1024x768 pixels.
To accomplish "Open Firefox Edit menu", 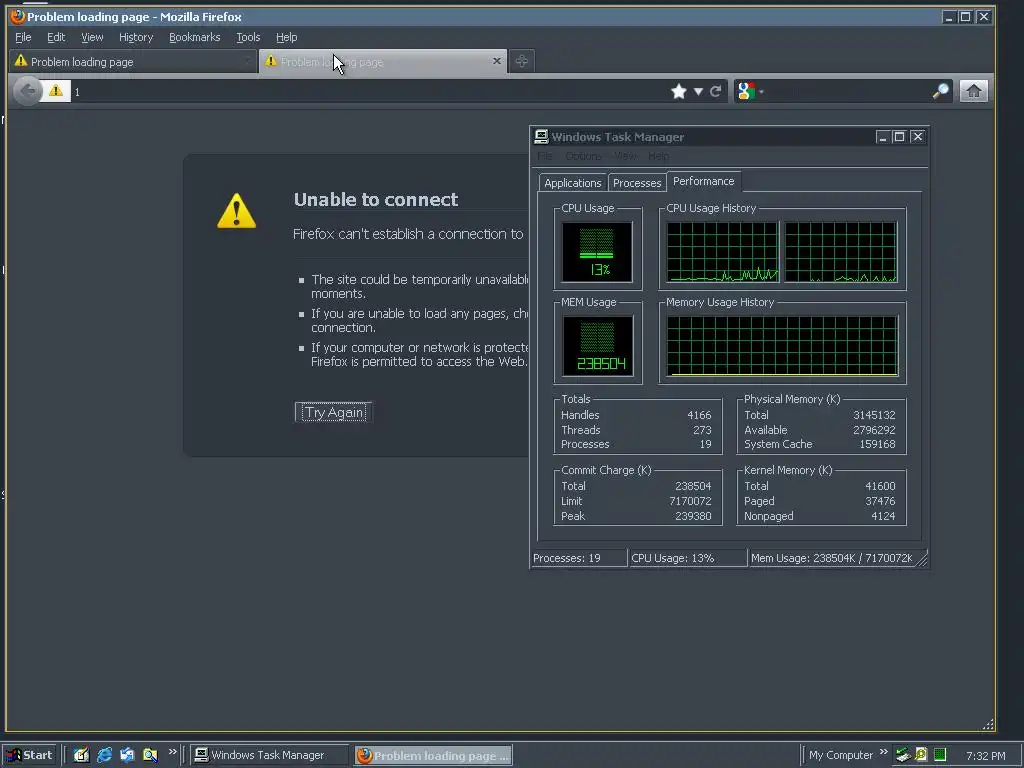I will [x=56, y=37].
